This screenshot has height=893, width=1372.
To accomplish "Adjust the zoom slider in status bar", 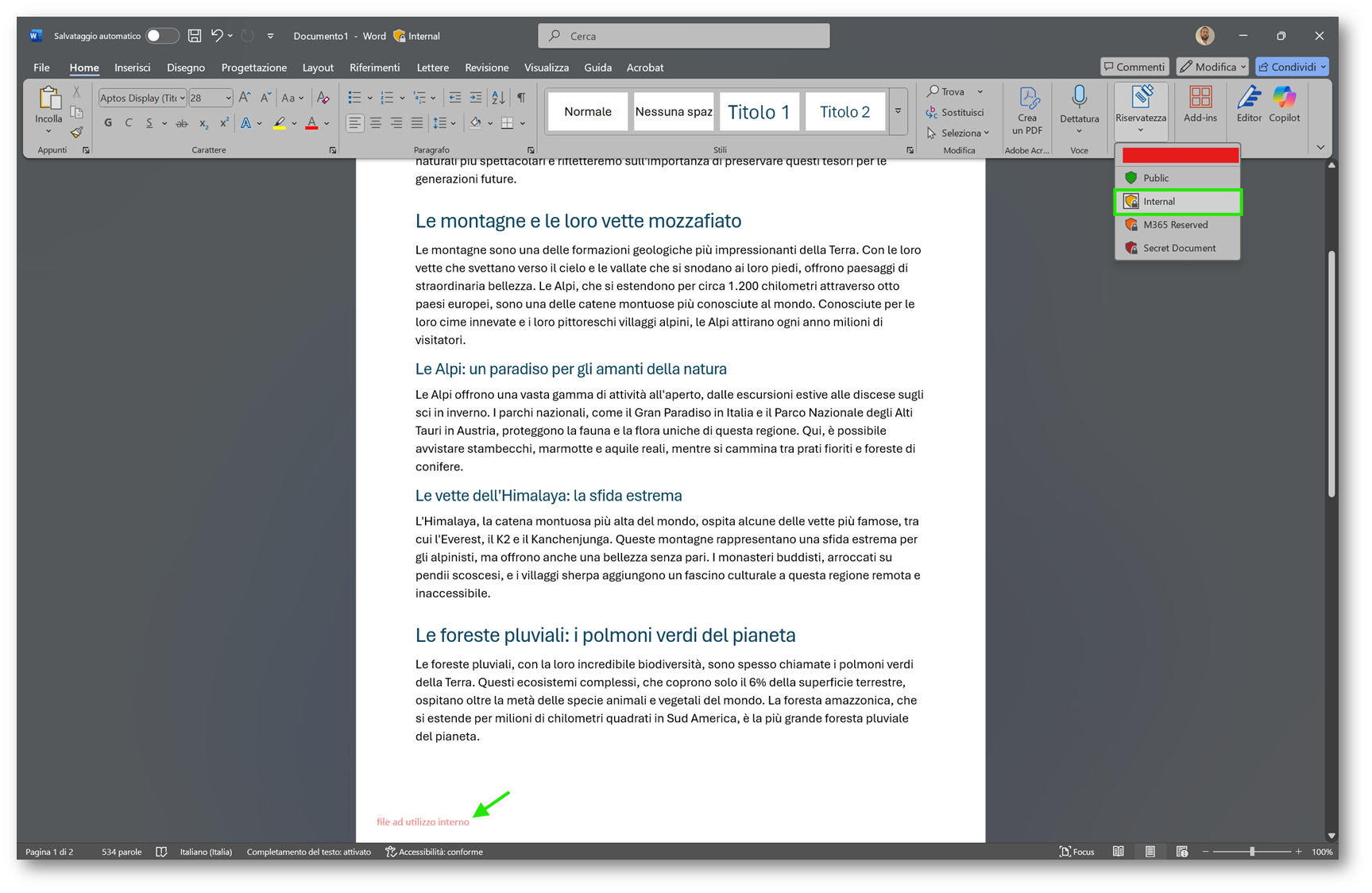I will (x=1252, y=852).
